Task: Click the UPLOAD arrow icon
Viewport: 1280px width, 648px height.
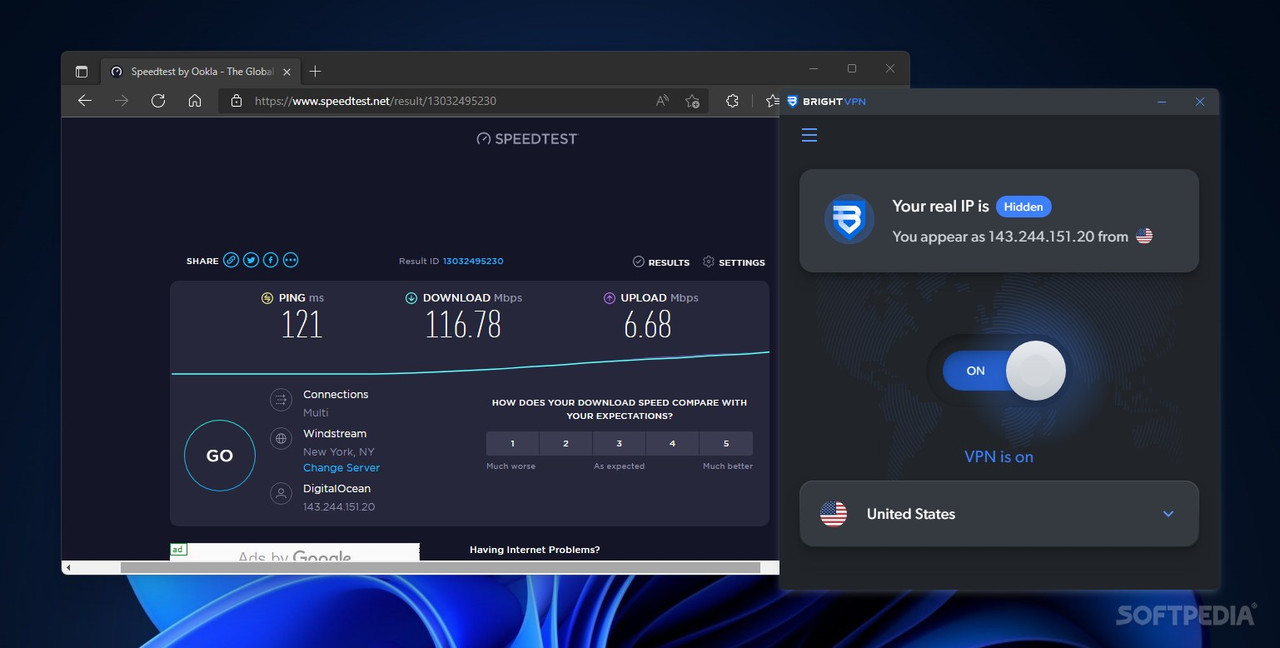Action: [609, 298]
